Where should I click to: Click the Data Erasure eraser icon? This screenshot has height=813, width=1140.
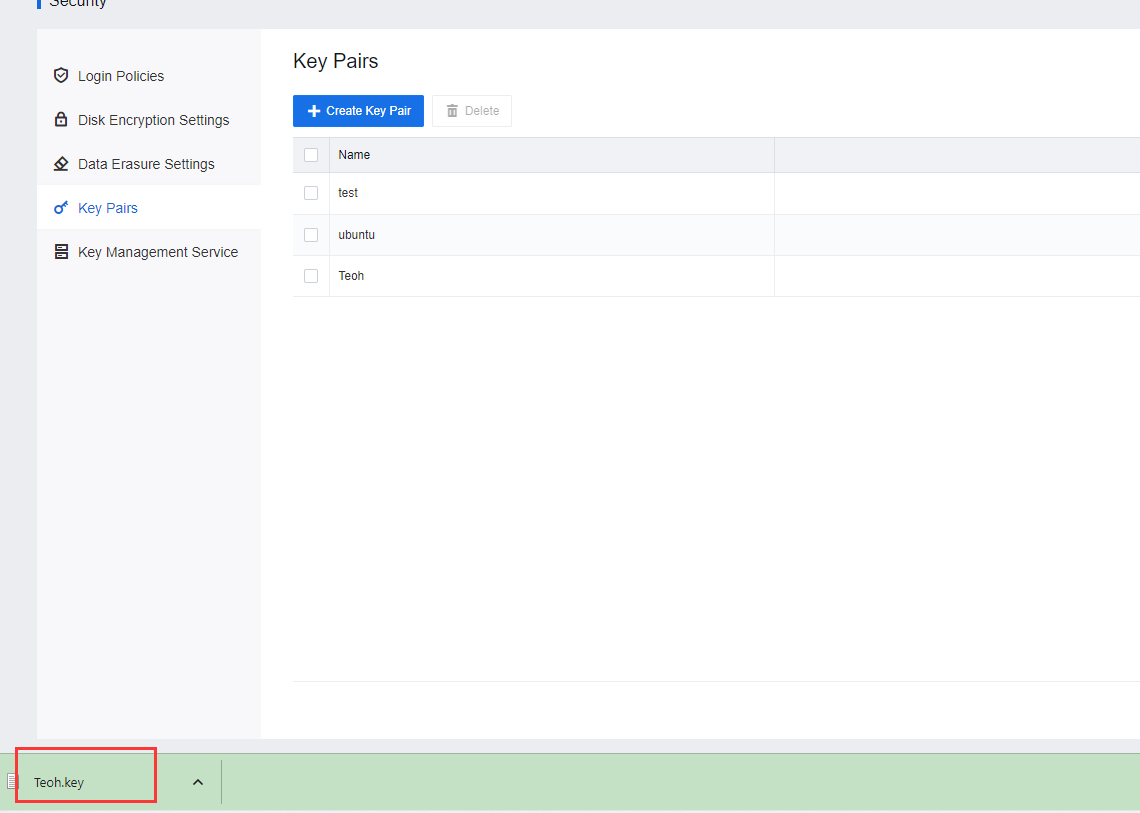(x=61, y=164)
